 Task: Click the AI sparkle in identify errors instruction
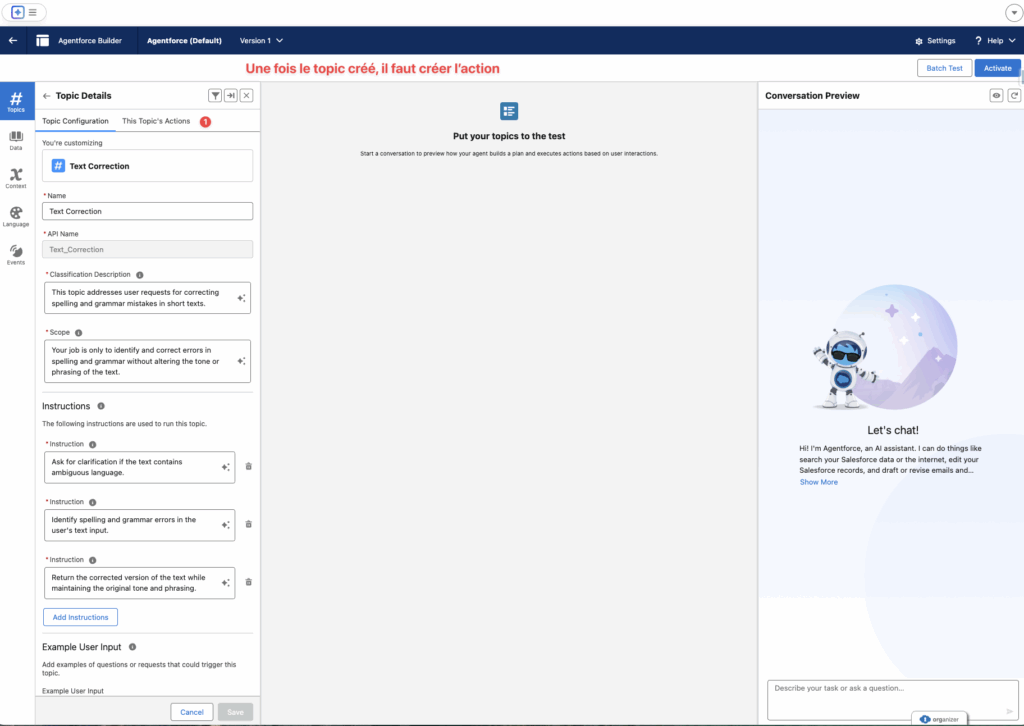click(x=225, y=525)
